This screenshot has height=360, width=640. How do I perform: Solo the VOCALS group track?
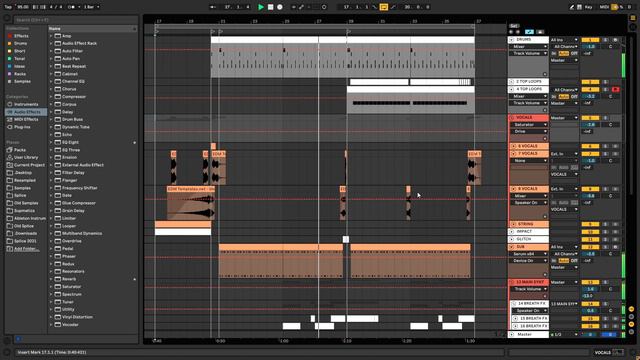[x=605, y=118]
